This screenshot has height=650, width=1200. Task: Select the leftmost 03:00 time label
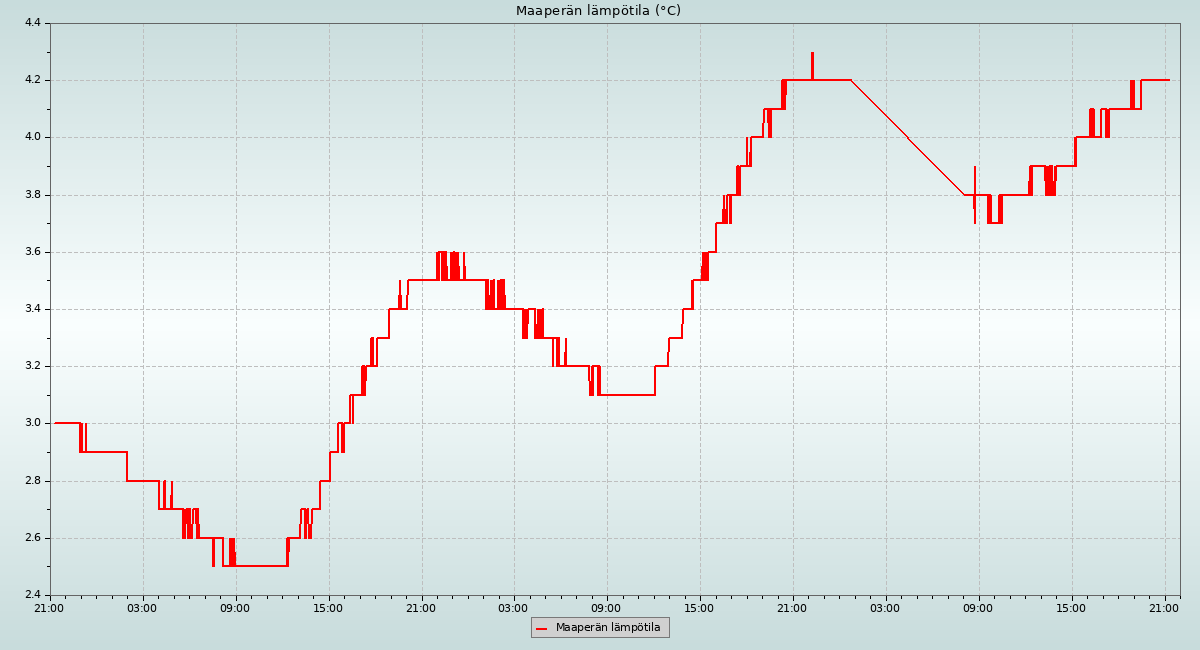point(142,607)
